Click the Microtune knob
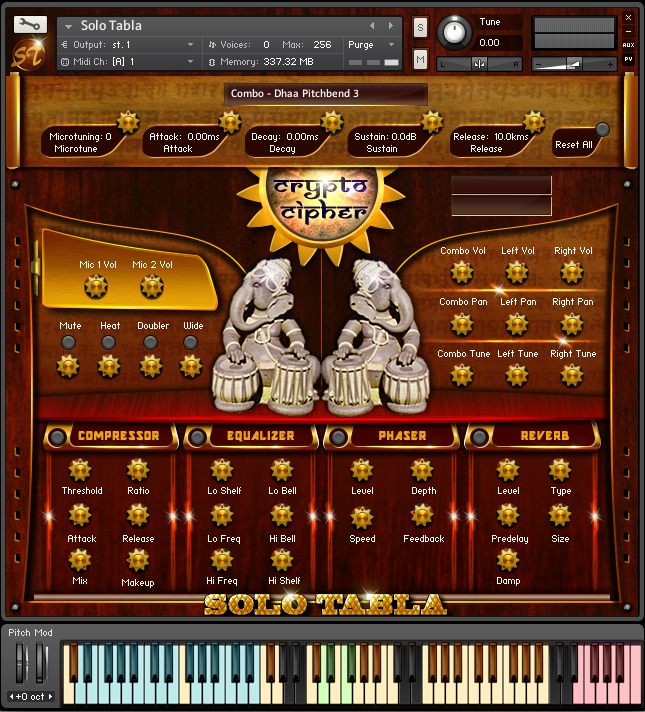Screen dimensions: 645x712 click(x=128, y=122)
